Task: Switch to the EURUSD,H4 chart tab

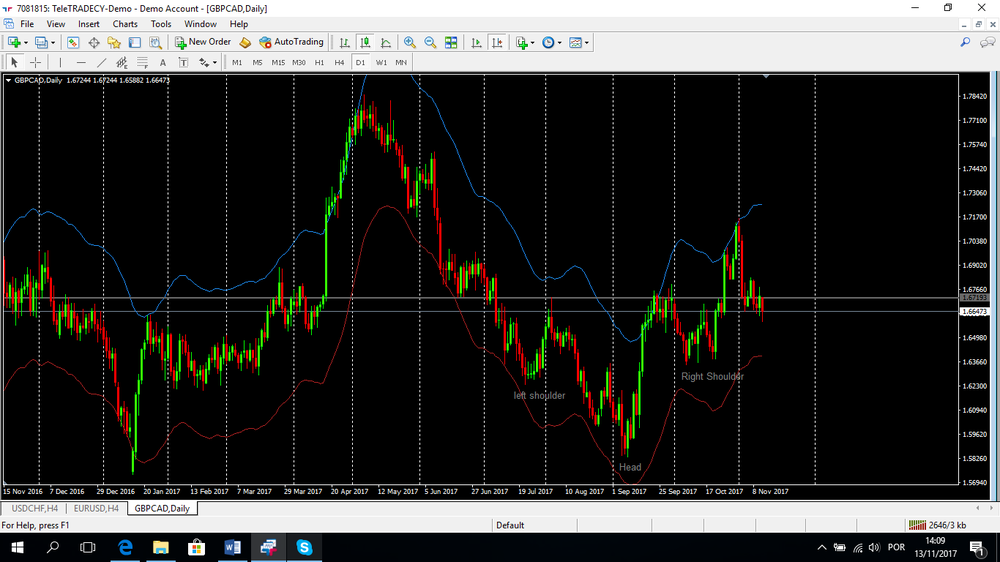Action: 96,508
